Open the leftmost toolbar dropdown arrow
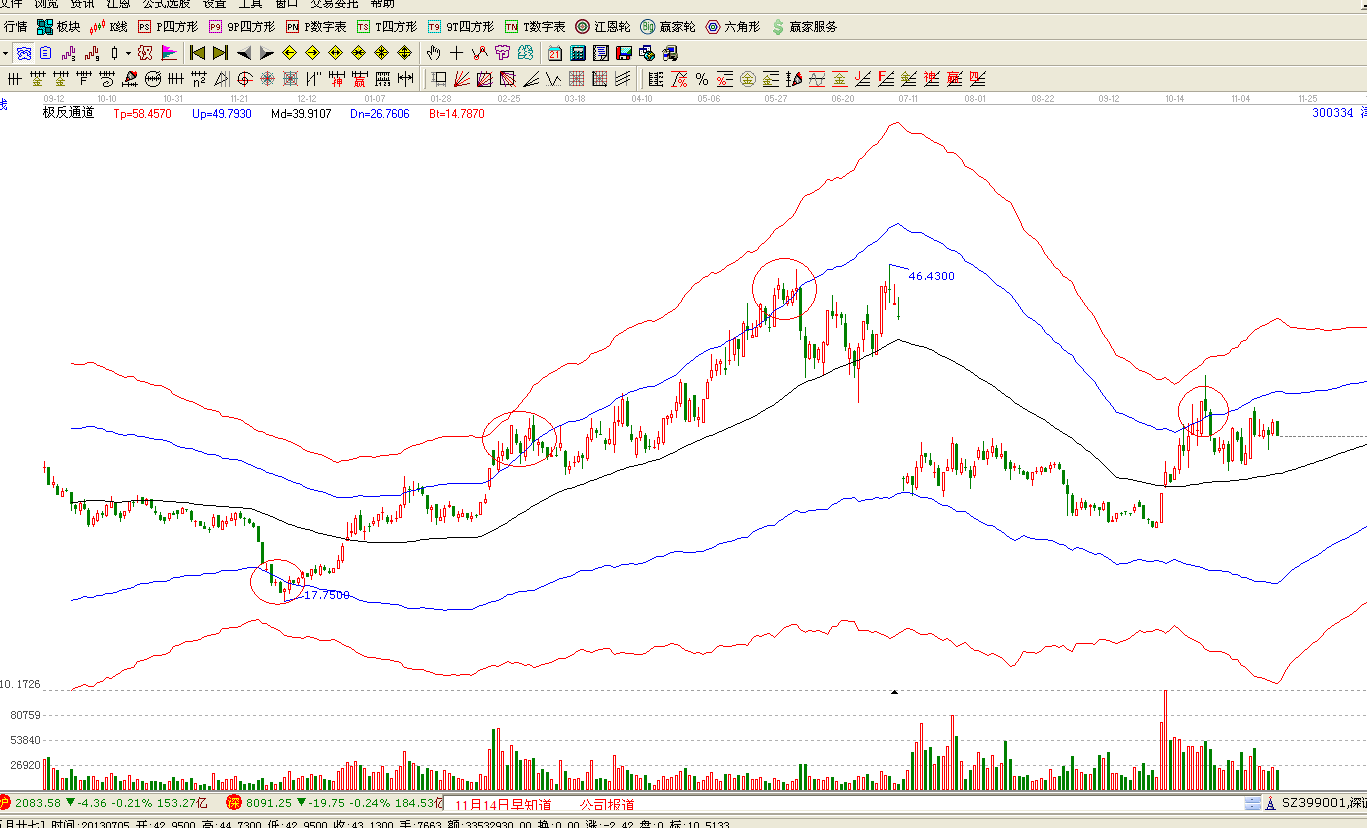Screen dimensions: 1367x828 [5, 53]
